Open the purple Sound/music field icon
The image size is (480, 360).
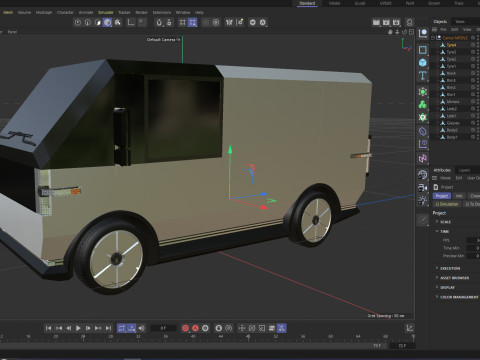pyautogui.click(x=423, y=159)
